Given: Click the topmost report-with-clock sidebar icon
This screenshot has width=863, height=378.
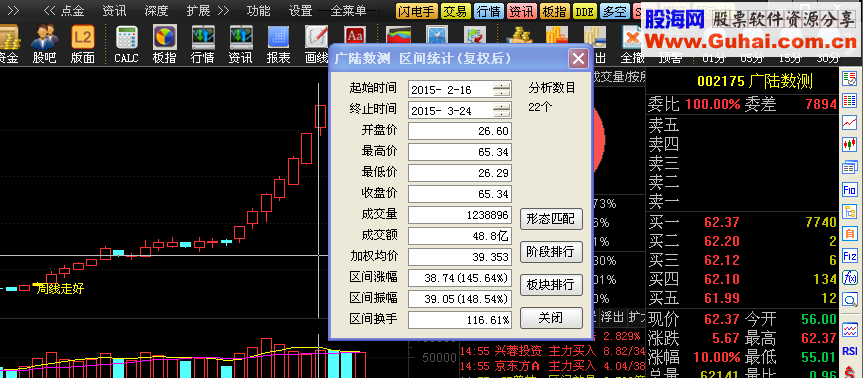Looking at the screenshot, I should 850,79.
